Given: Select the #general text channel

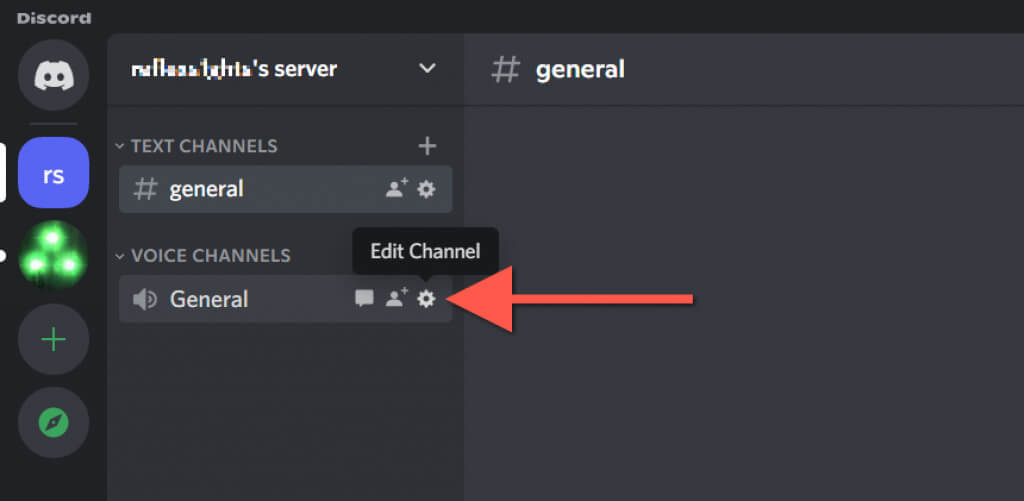Looking at the screenshot, I should [207, 189].
